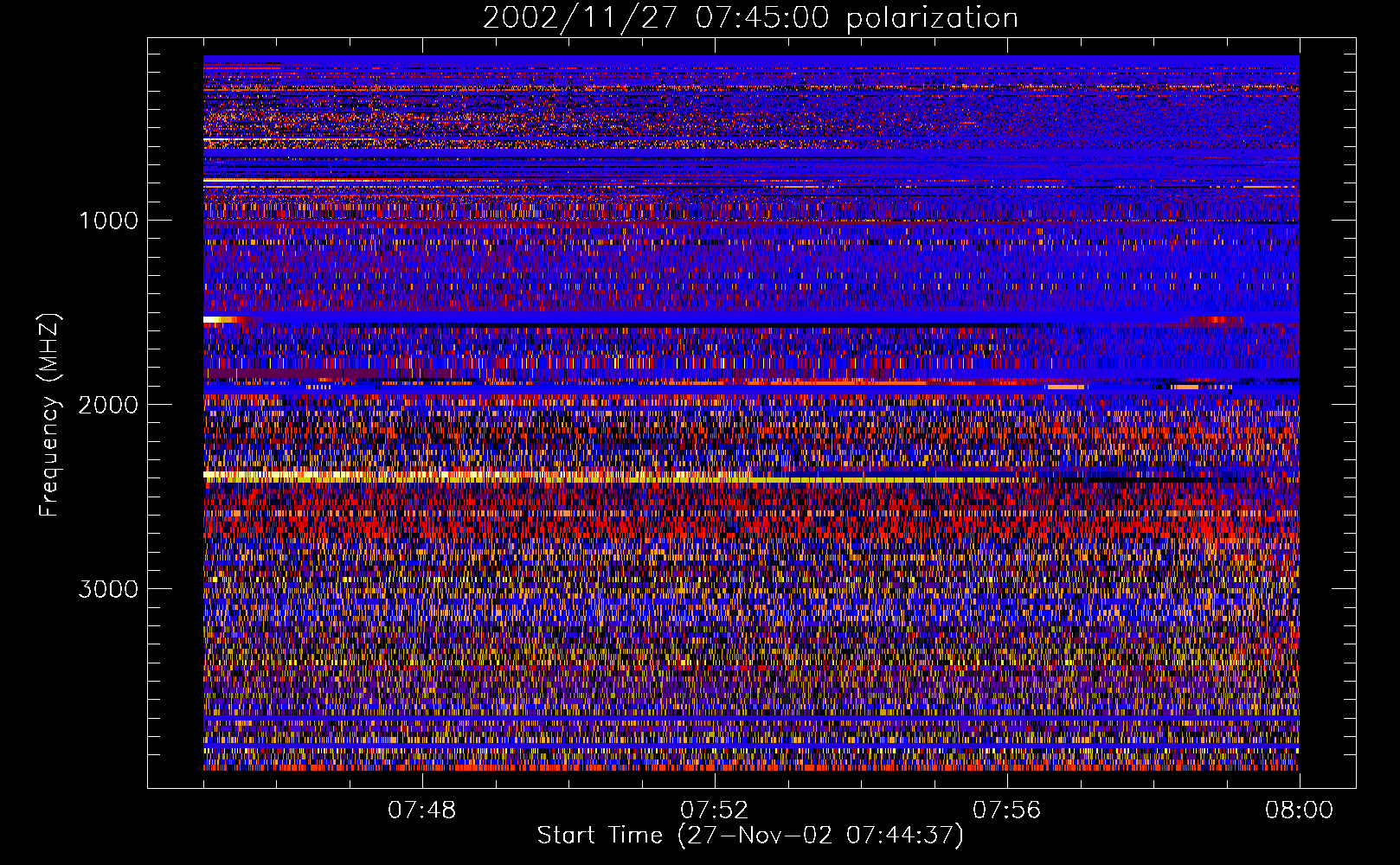The height and width of the screenshot is (865, 1400).
Task: Click the 07:52 time tick label
Action: pyautogui.click(x=714, y=811)
